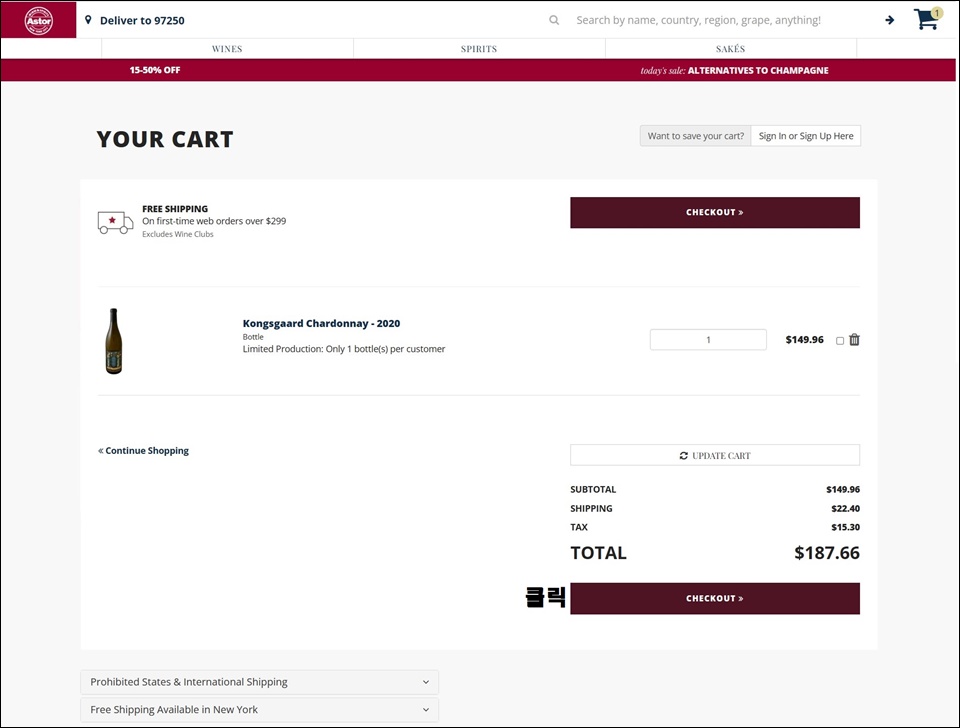The width and height of the screenshot is (960, 728).
Task: Open the Sakés menu
Action: [730, 49]
